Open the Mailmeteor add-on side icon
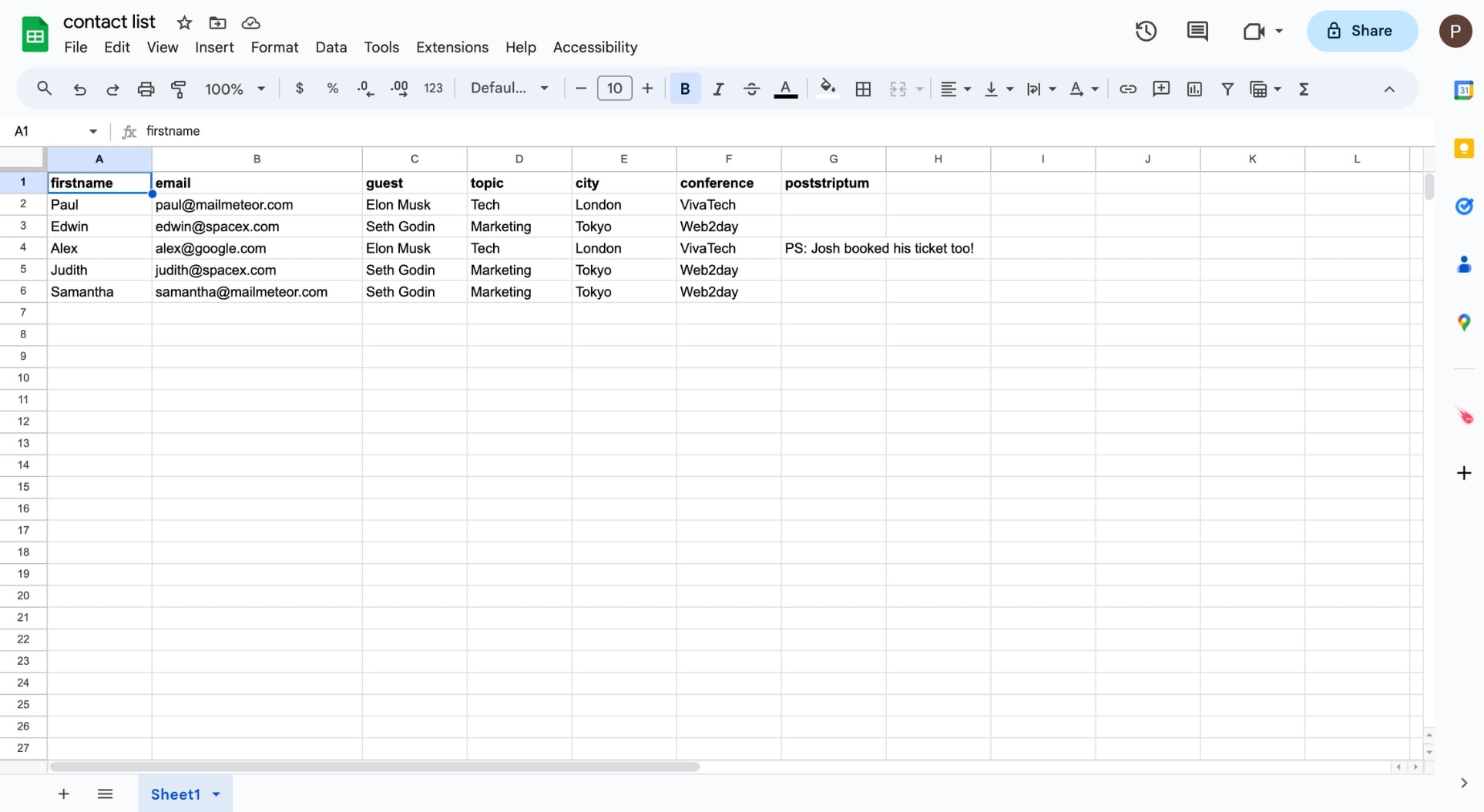 (x=1464, y=416)
